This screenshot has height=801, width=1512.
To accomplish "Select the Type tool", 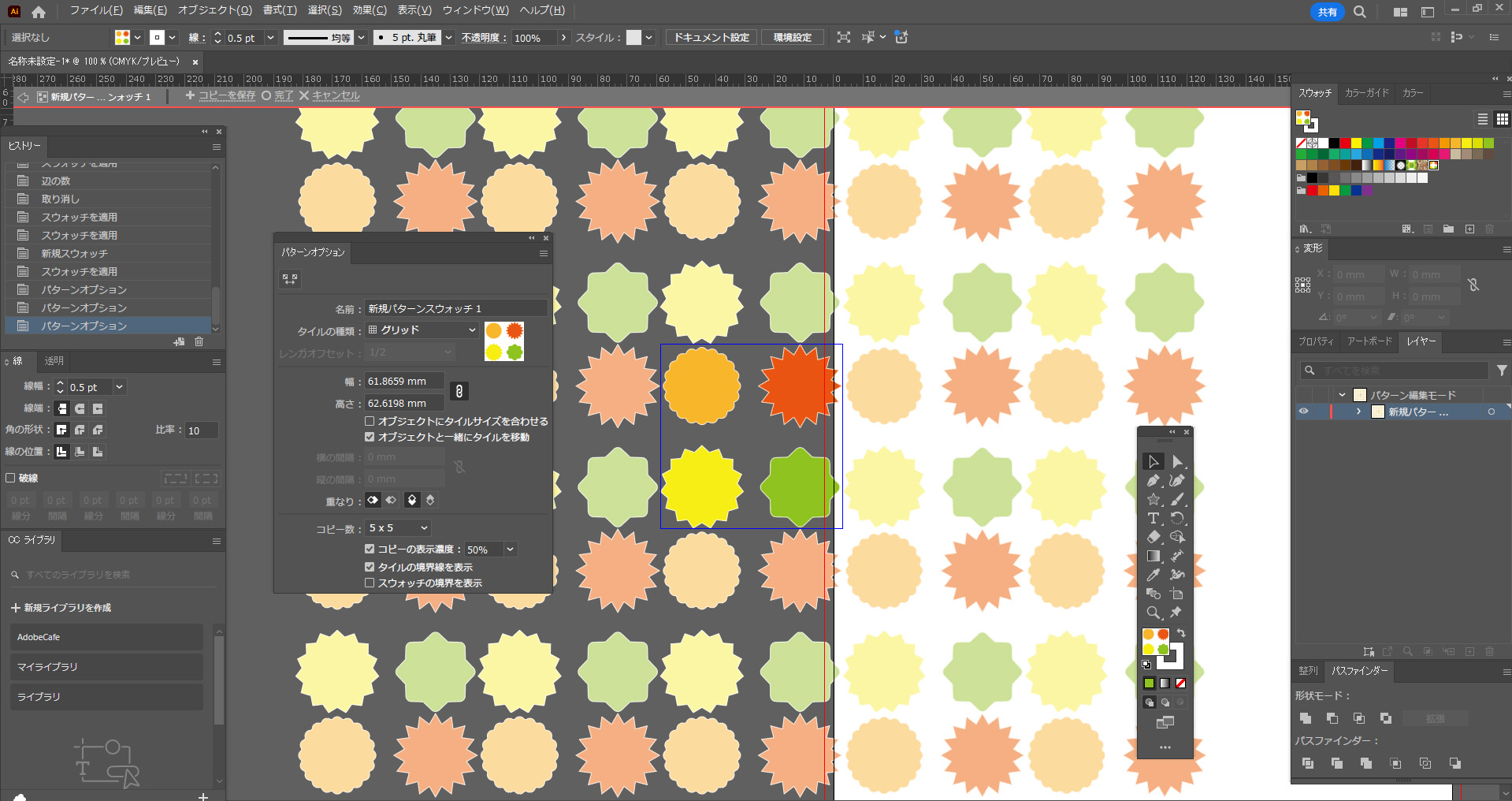I will click(x=1154, y=519).
